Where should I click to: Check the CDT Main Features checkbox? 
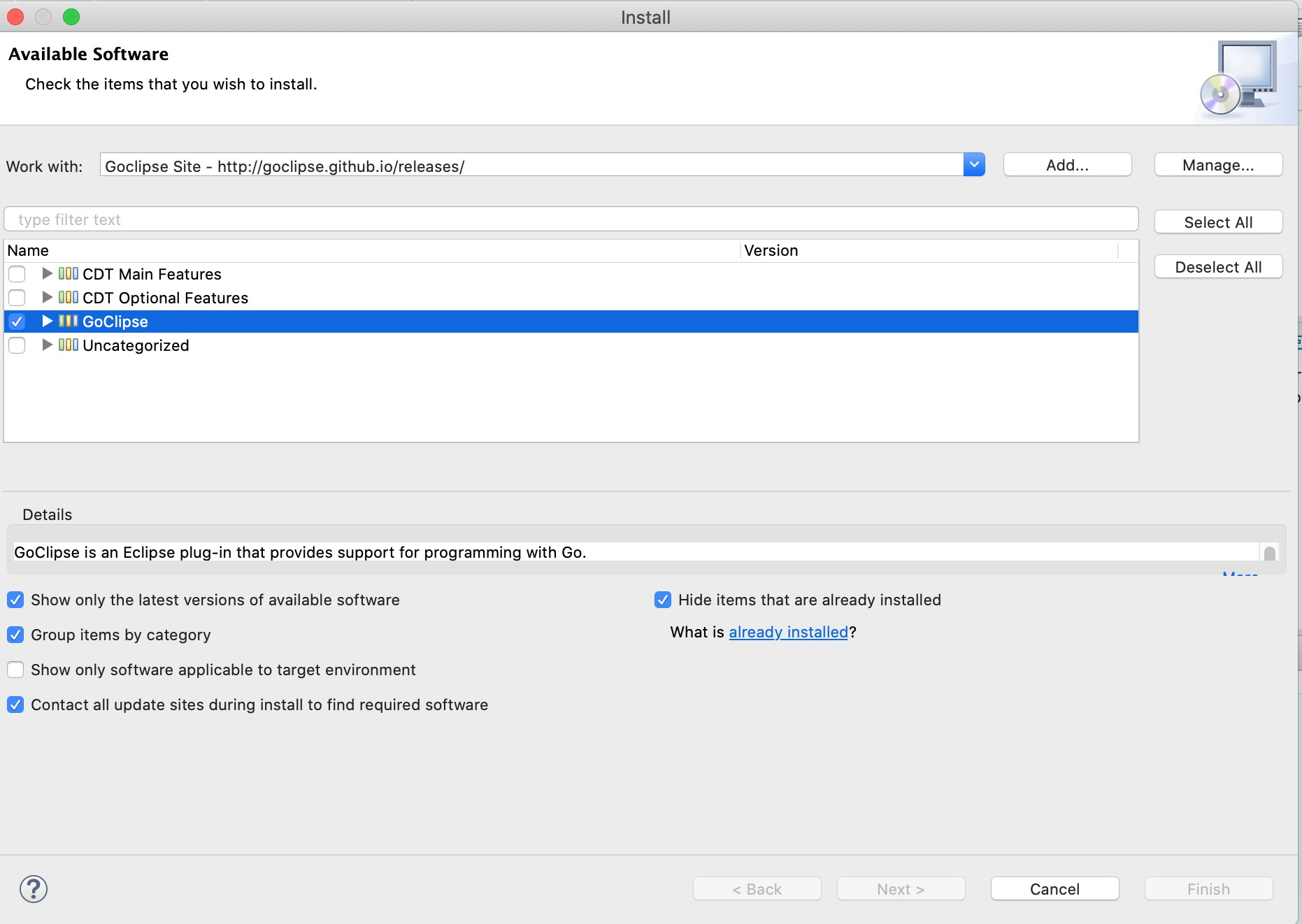click(17, 274)
